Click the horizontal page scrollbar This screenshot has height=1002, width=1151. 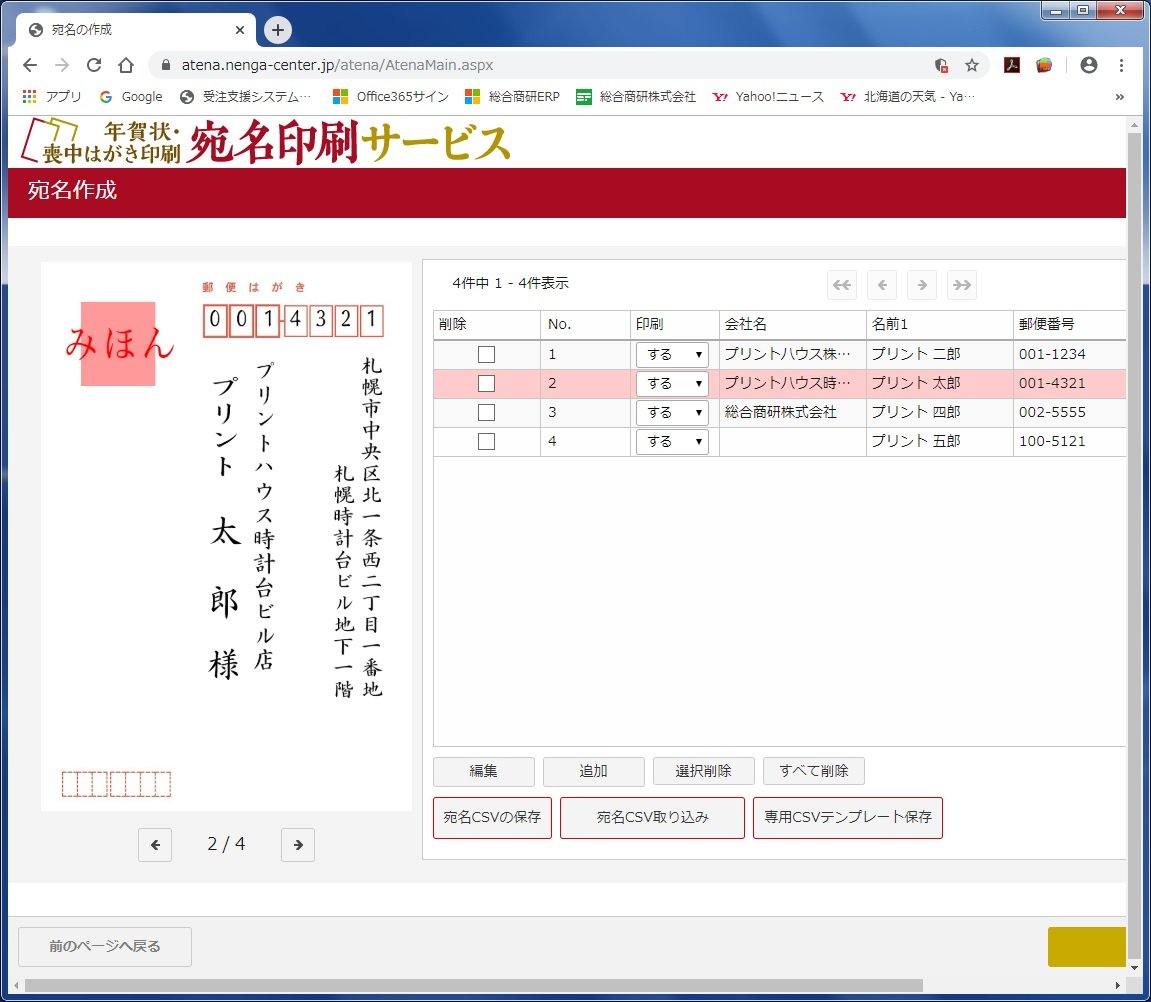point(473,985)
